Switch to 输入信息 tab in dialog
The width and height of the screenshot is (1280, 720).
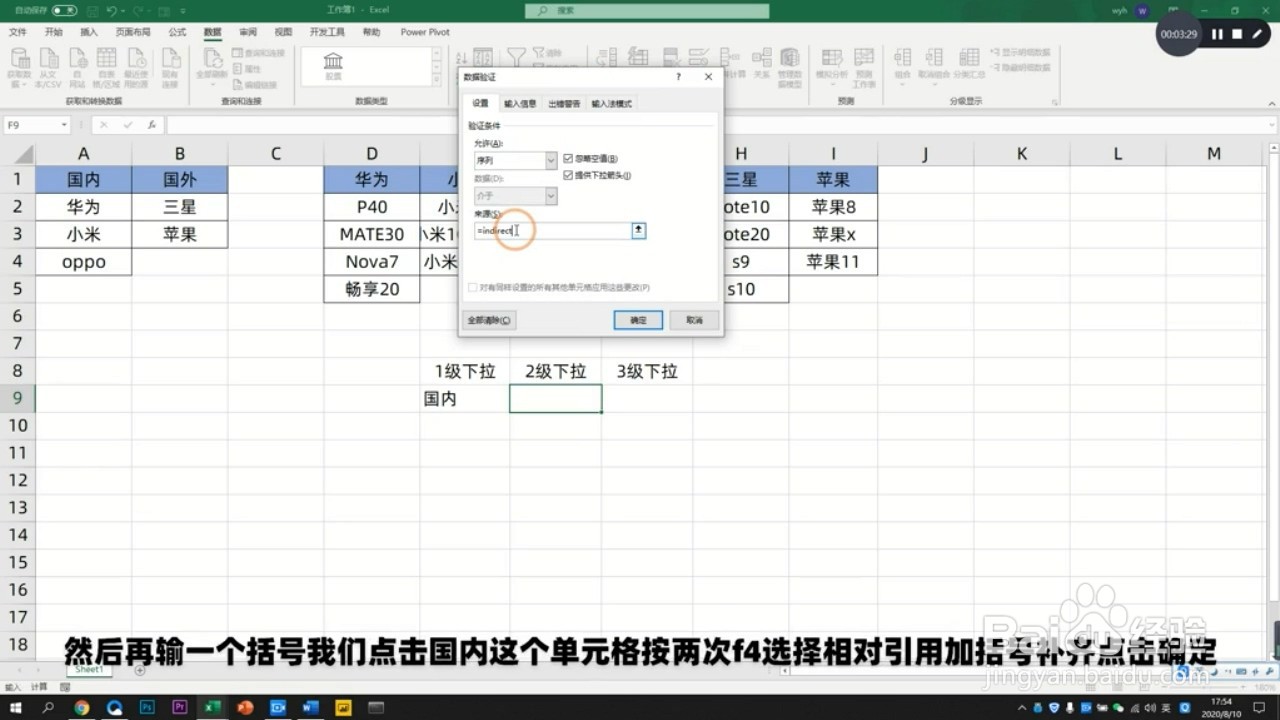(520, 103)
